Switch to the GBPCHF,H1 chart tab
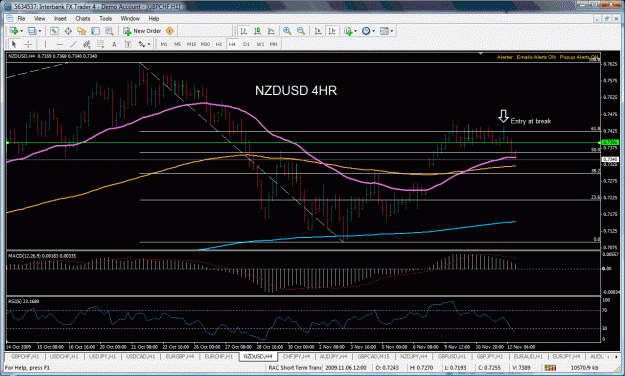Screen dimensions: 625x376 coord(25,356)
